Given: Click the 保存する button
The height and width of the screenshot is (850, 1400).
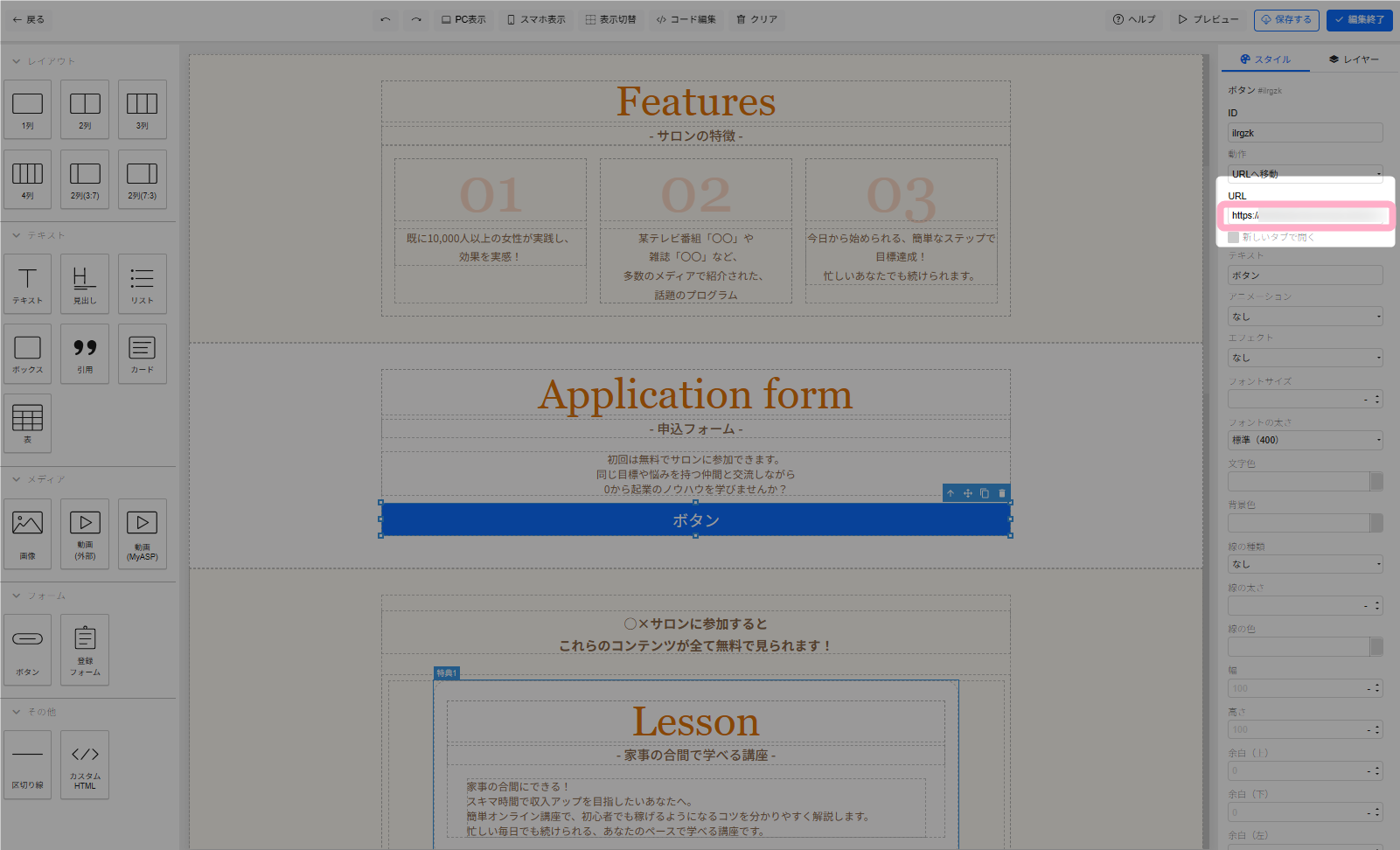Looking at the screenshot, I should pos(1285,19).
